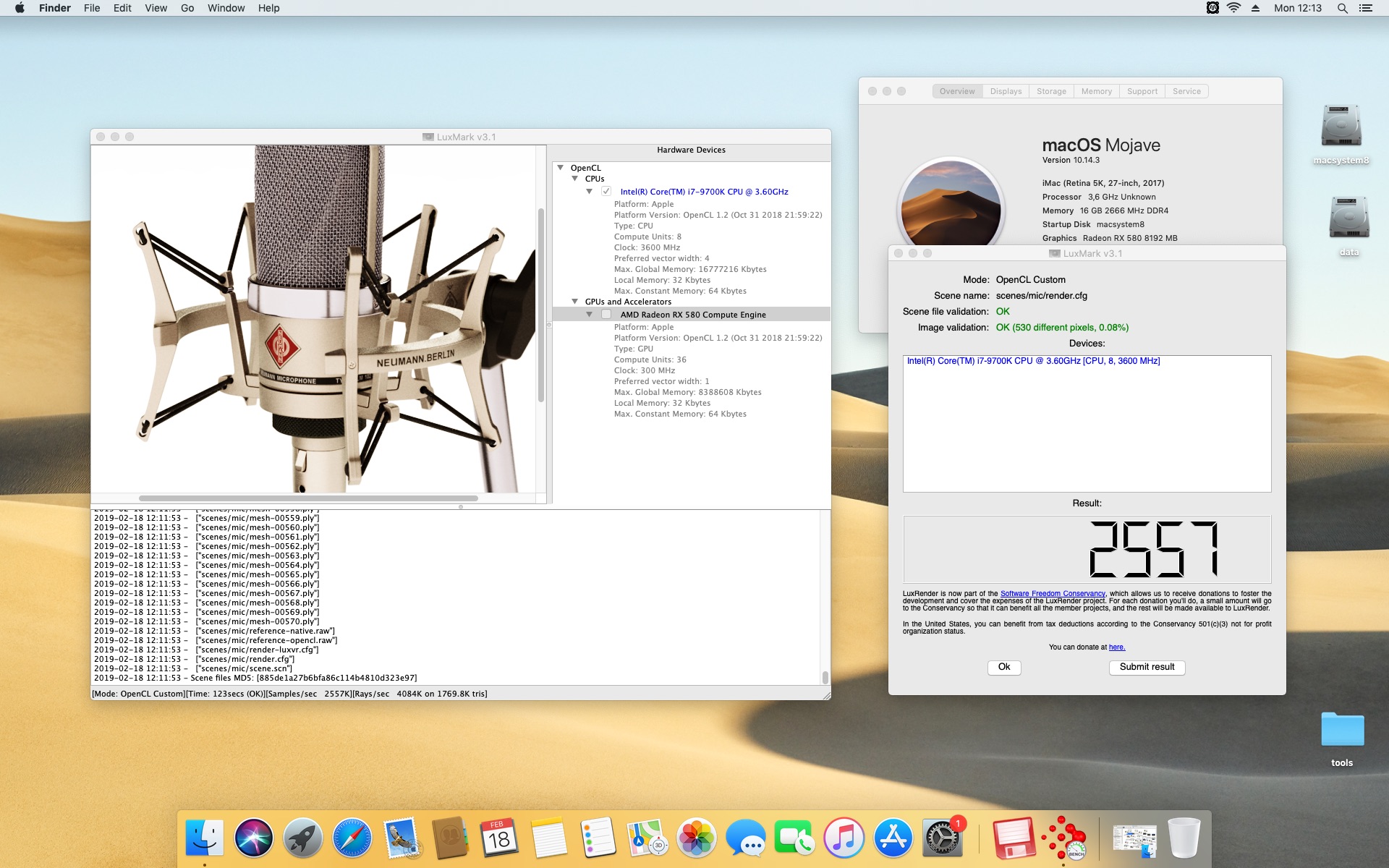
Task: Open LuxMark benchmark icon in Dock
Action: [x=1063, y=838]
